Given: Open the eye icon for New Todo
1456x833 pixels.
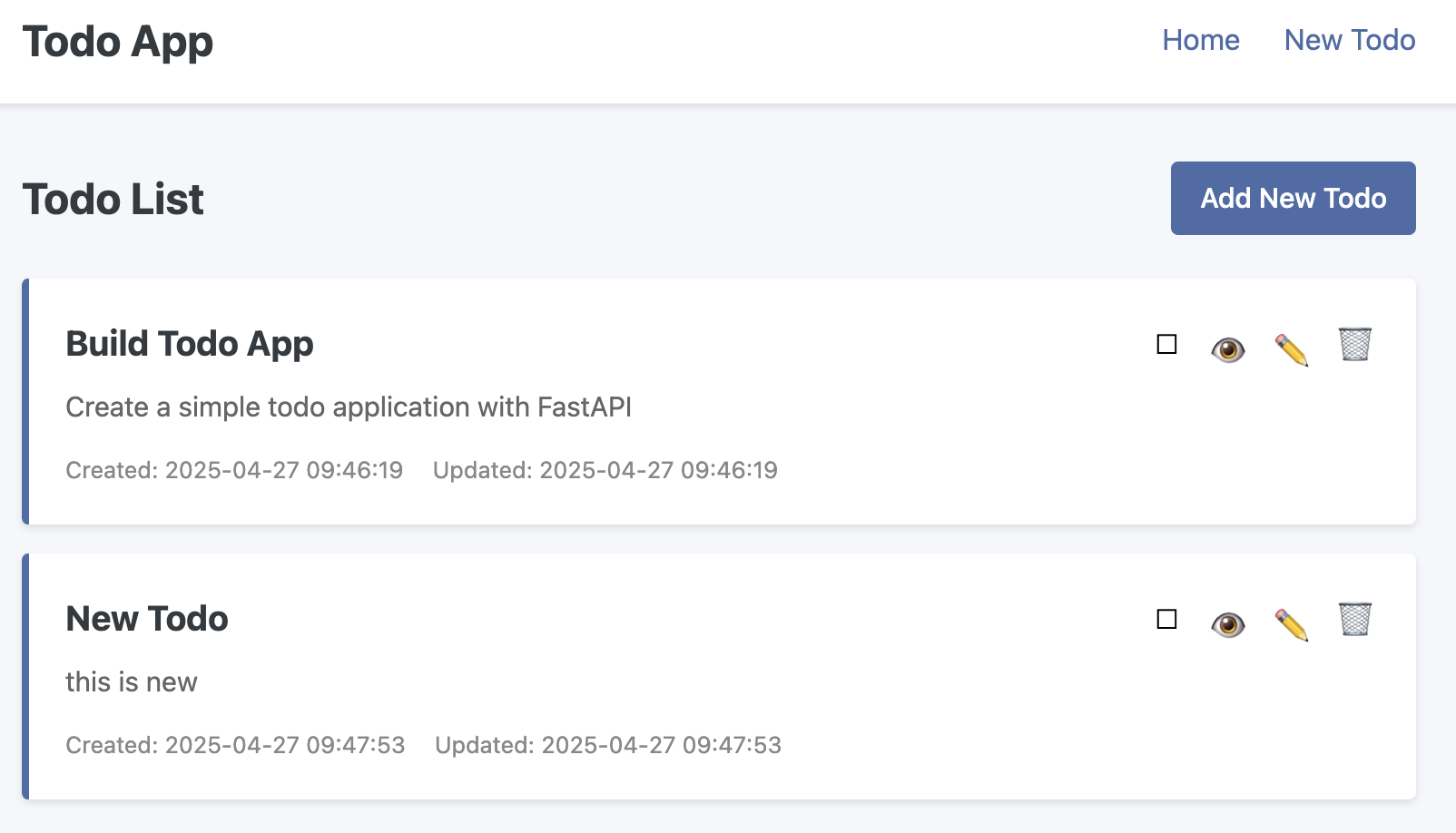Looking at the screenshot, I should coord(1228,623).
